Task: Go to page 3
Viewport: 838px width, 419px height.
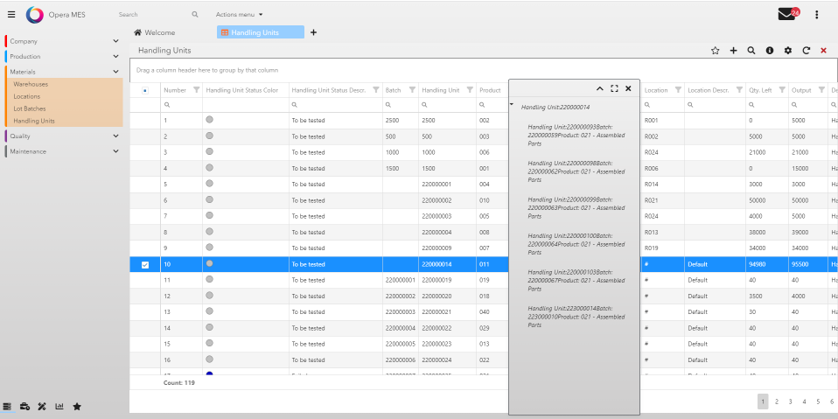Action: [x=790, y=401]
